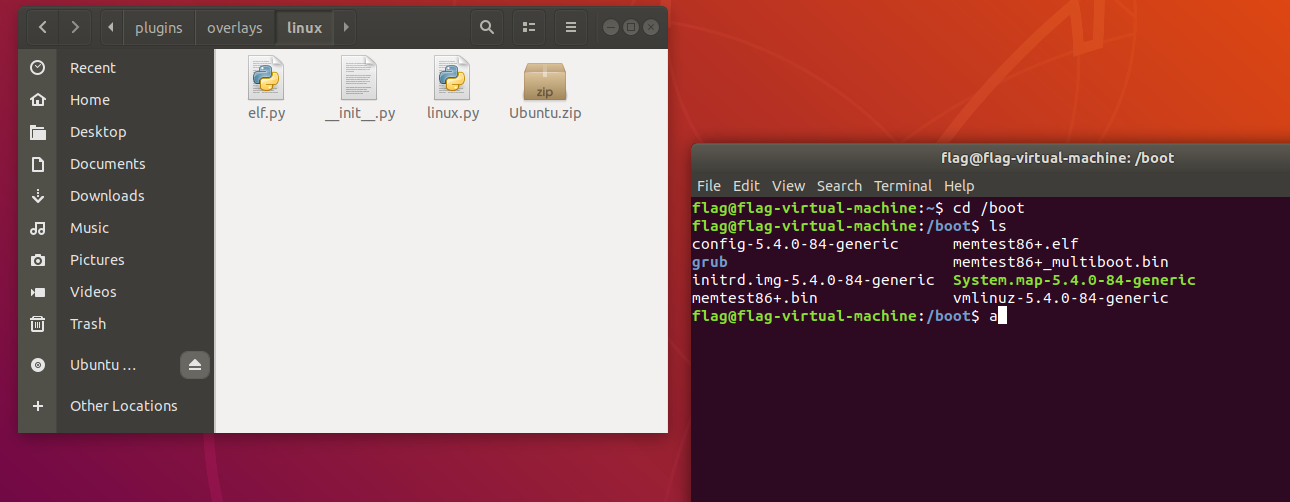
Task: Click initrd.img-5.4.0-84-generic in terminal
Action: coord(813,280)
